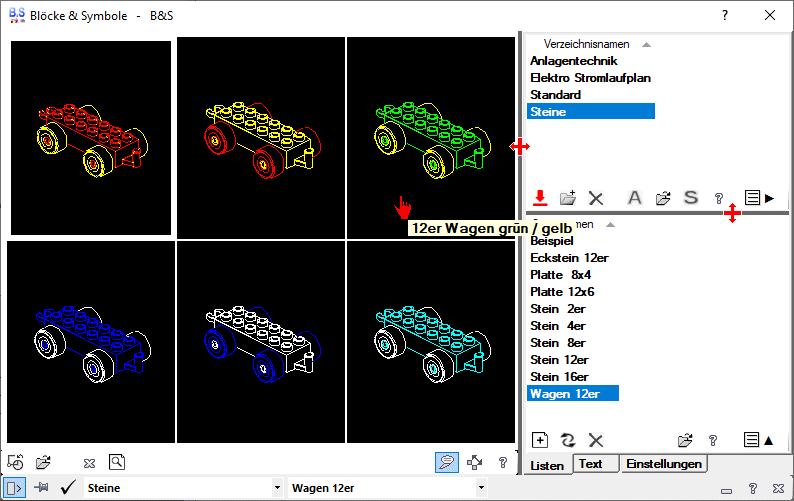The image size is (794, 501).
Task: Click list view icon beside right-pointing arrow
Action: click(752, 198)
